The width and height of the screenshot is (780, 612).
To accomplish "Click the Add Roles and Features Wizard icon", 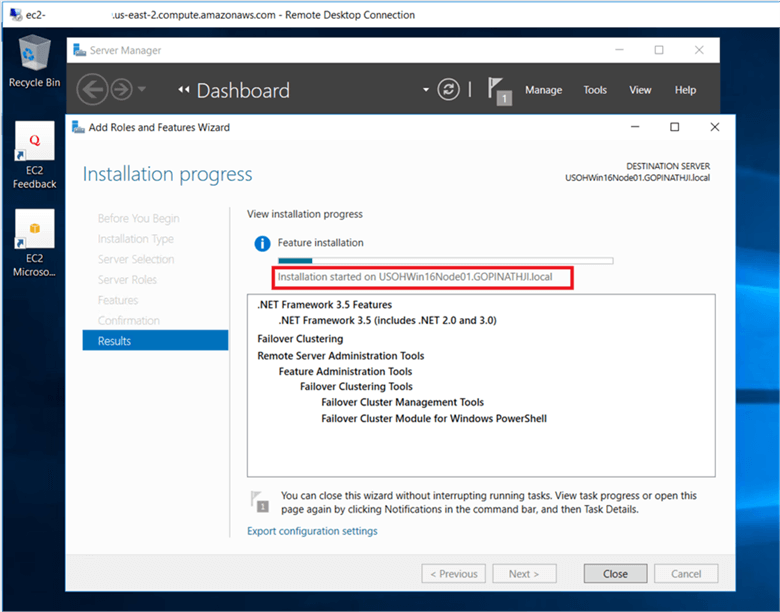I will [78, 127].
